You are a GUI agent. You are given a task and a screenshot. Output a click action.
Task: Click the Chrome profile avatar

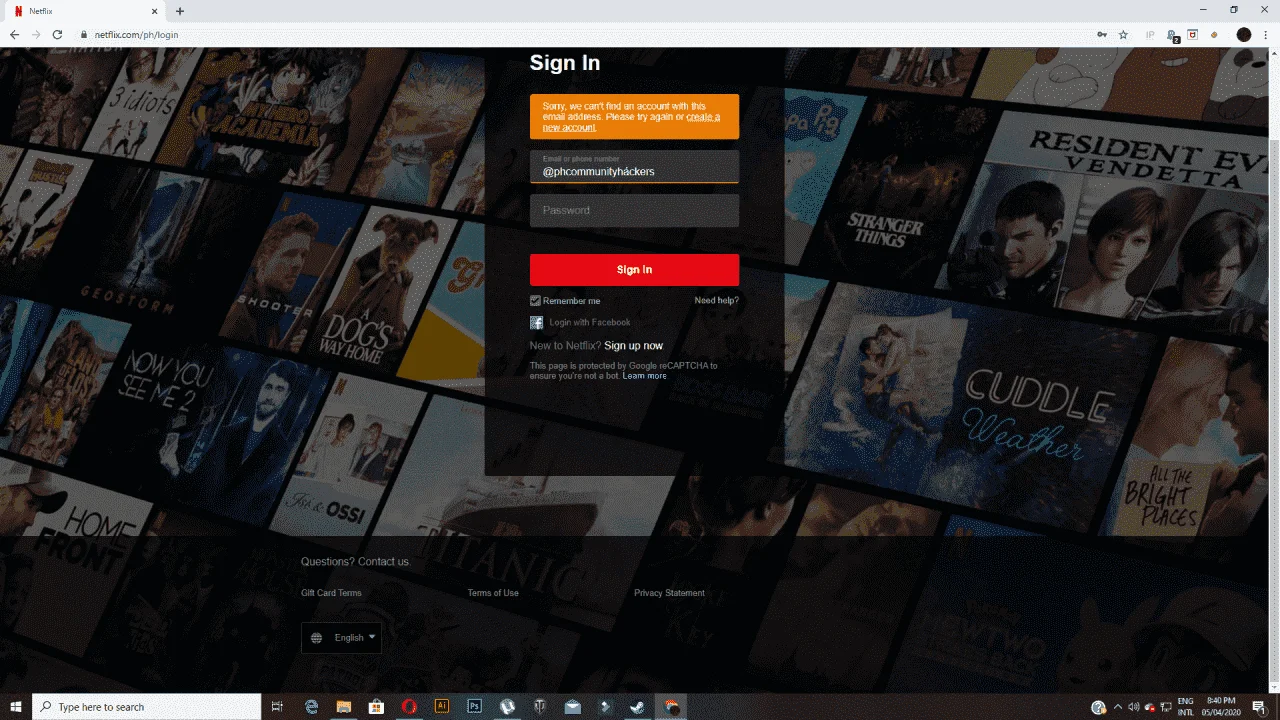tap(1244, 34)
